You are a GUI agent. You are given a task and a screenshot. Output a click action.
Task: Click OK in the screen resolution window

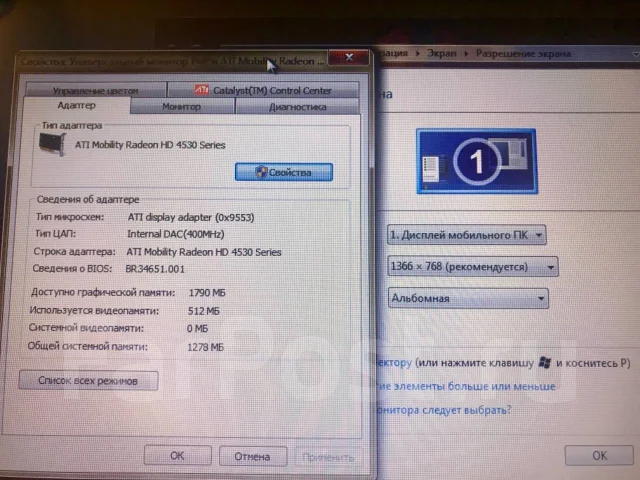click(599, 455)
